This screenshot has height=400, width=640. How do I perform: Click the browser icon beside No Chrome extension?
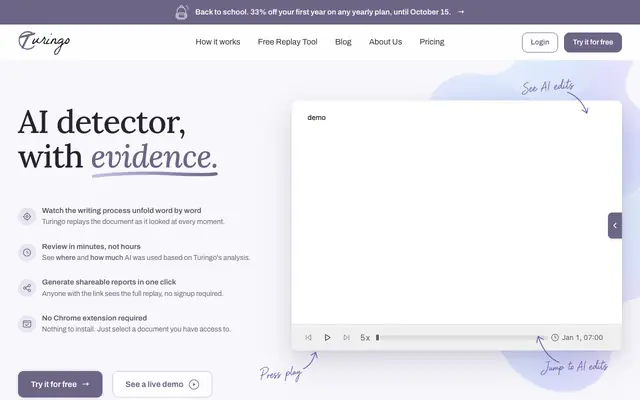(27, 324)
